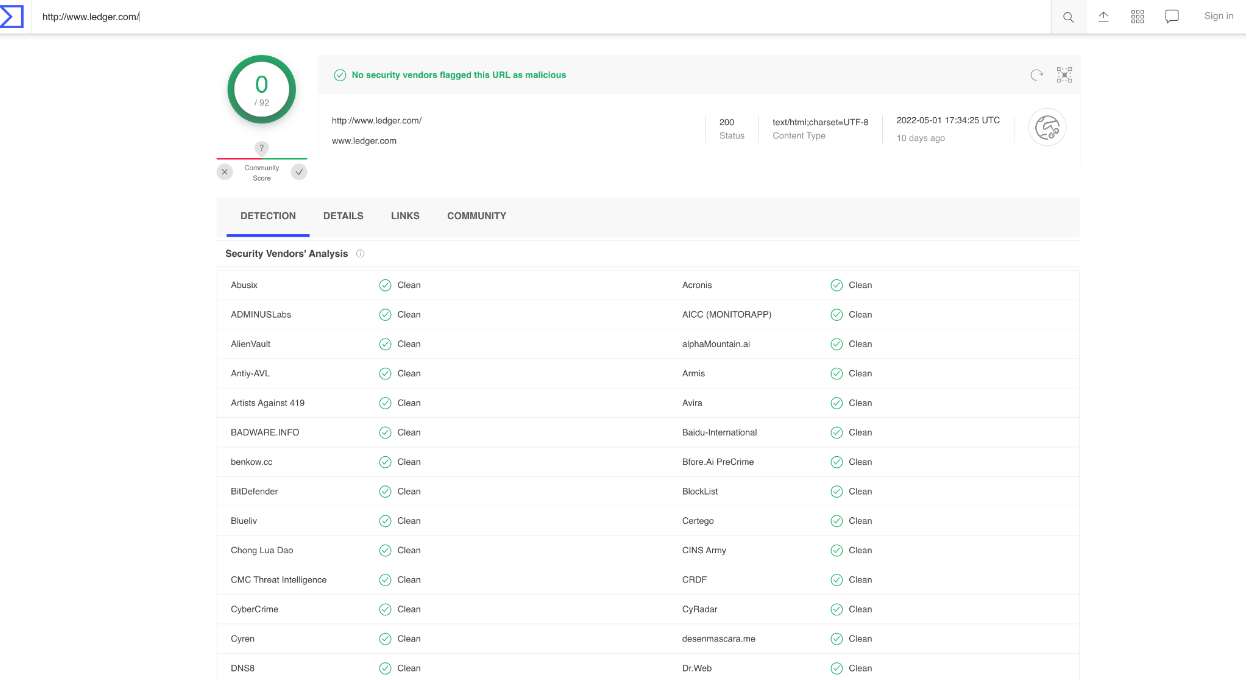Click the Clean check icon for BlockList

click(837, 491)
